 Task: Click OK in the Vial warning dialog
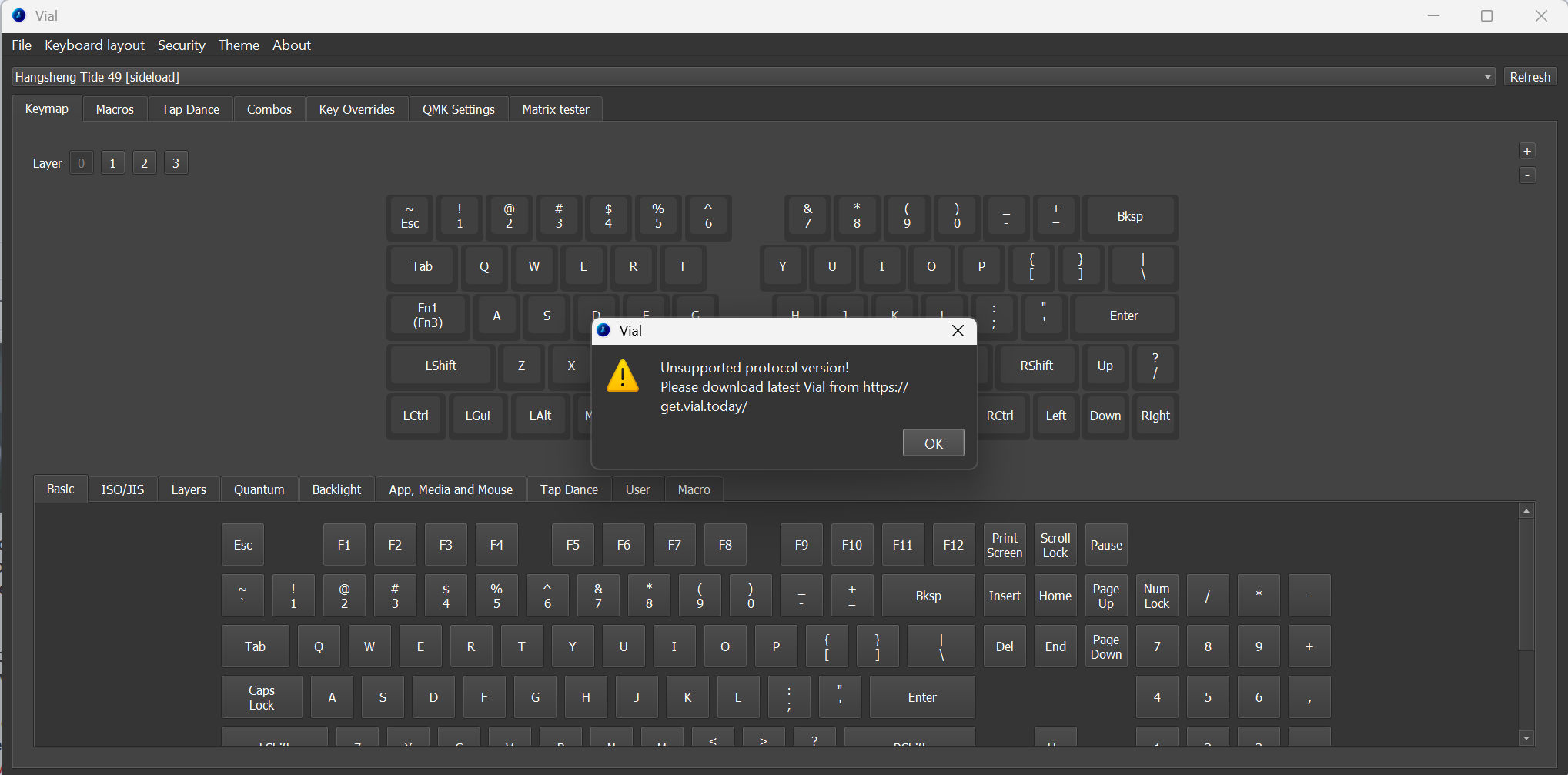[x=933, y=443]
